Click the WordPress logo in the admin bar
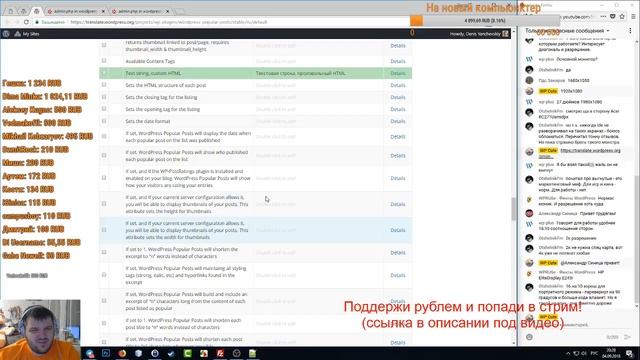This screenshot has width=640, height=360. 6,34
